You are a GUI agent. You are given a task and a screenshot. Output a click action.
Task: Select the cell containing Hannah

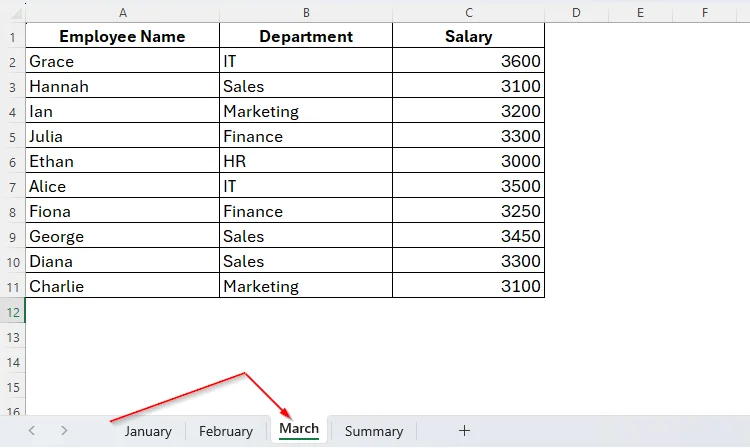coord(122,86)
